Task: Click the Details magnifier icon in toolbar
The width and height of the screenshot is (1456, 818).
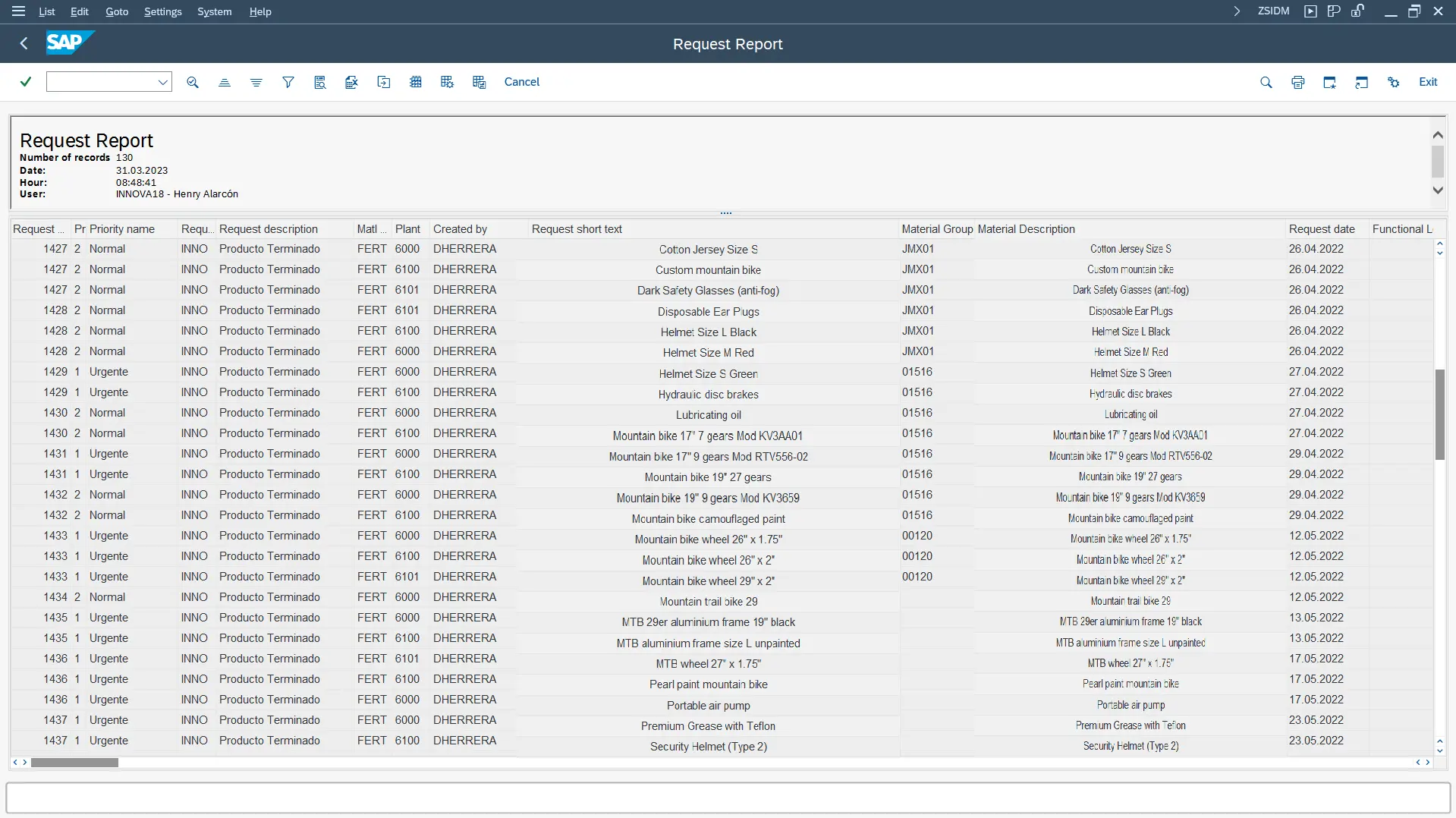Action: [x=193, y=82]
